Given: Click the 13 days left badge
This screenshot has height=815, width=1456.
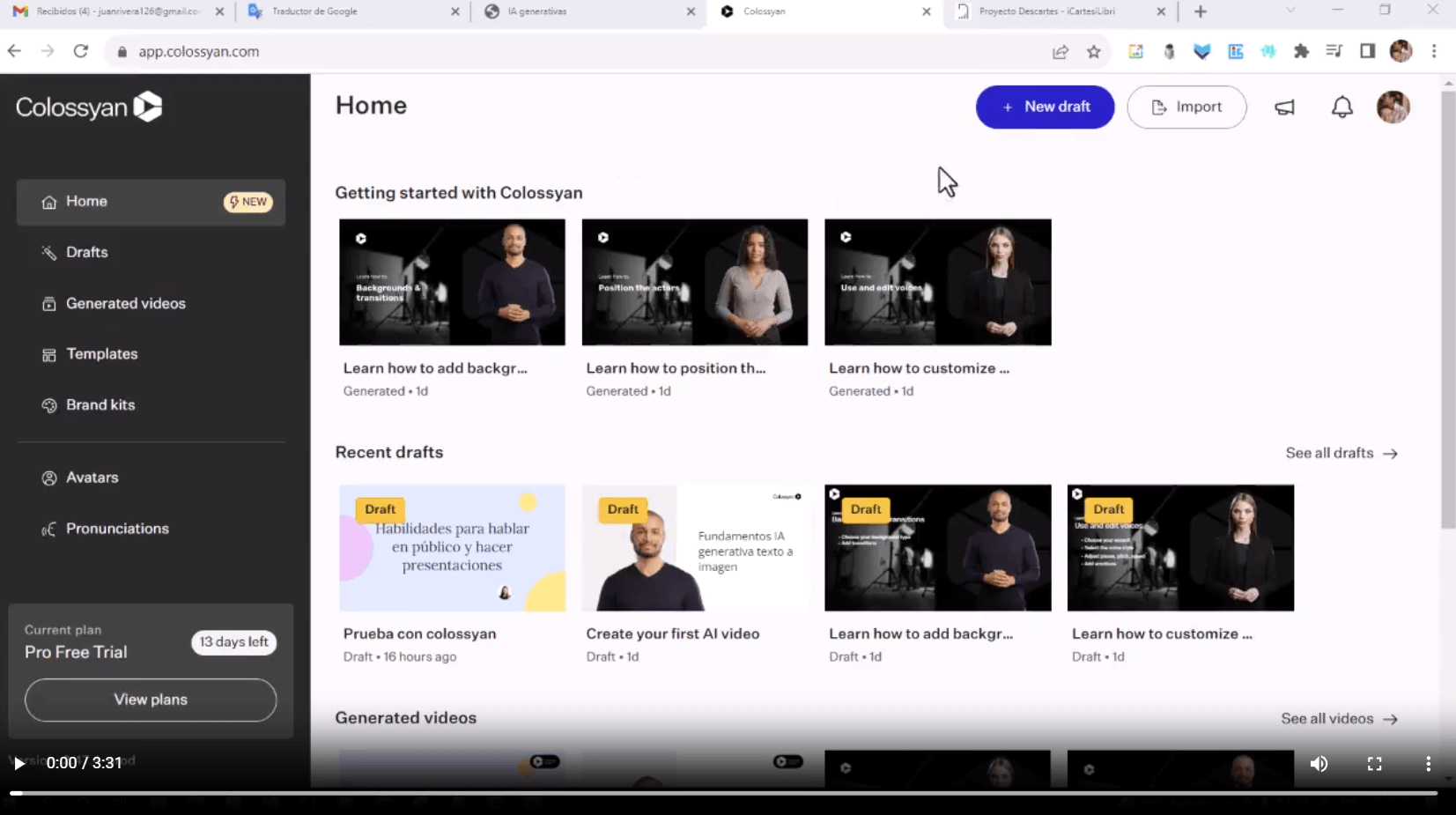Looking at the screenshot, I should tap(233, 642).
